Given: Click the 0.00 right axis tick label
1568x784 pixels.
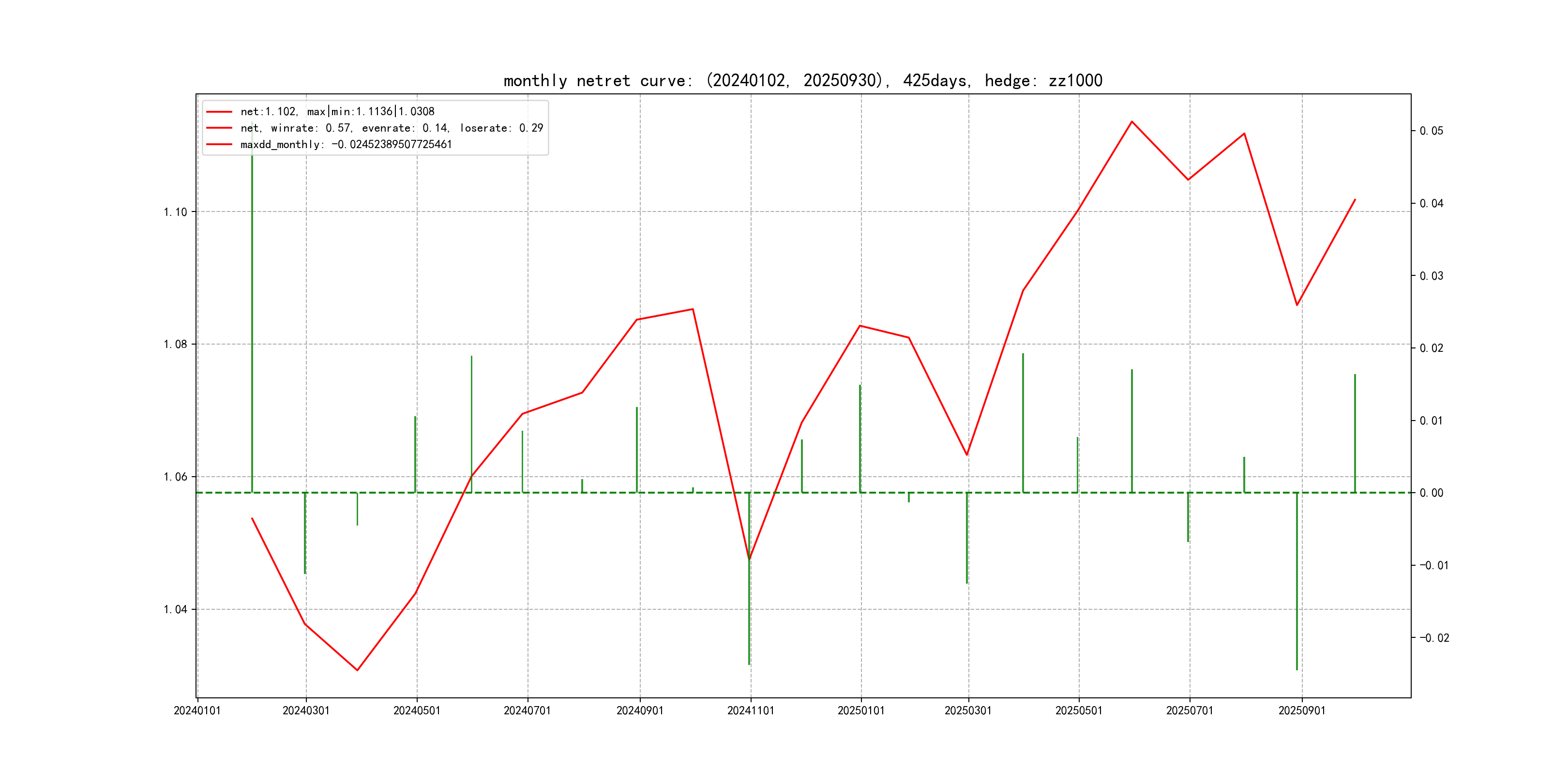Looking at the screenshot, I should (1431, 493).
